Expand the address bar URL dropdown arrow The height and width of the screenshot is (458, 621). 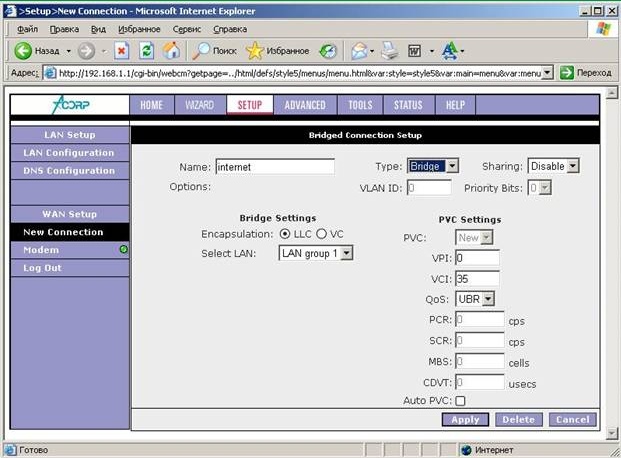tap(547, 73)
